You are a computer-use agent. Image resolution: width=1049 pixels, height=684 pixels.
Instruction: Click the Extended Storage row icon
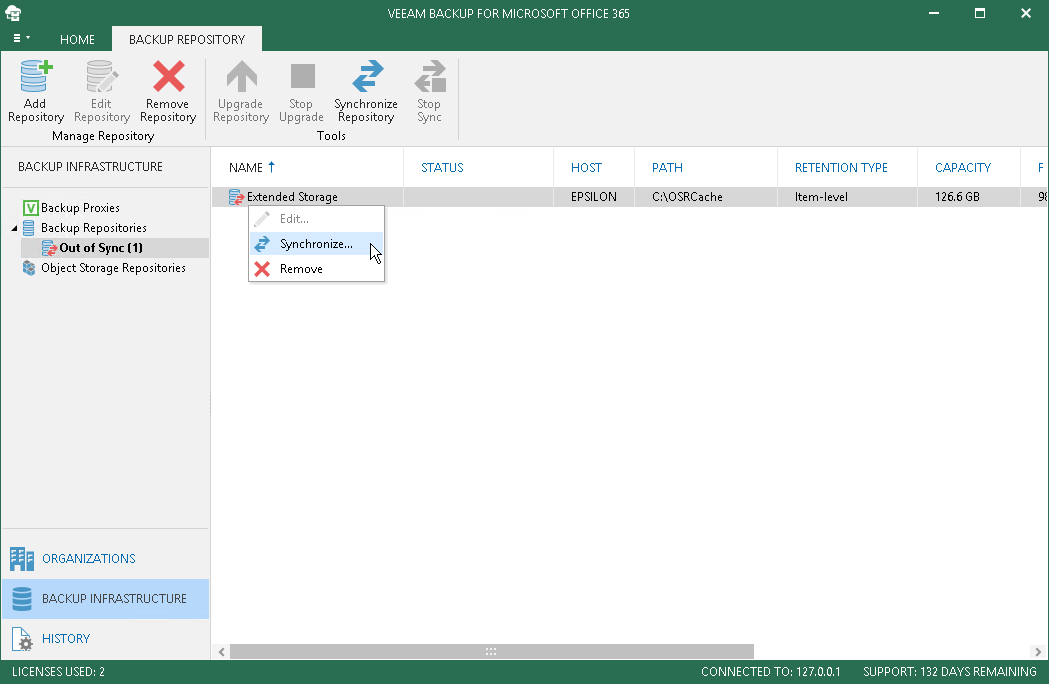(x=235, y=197)
